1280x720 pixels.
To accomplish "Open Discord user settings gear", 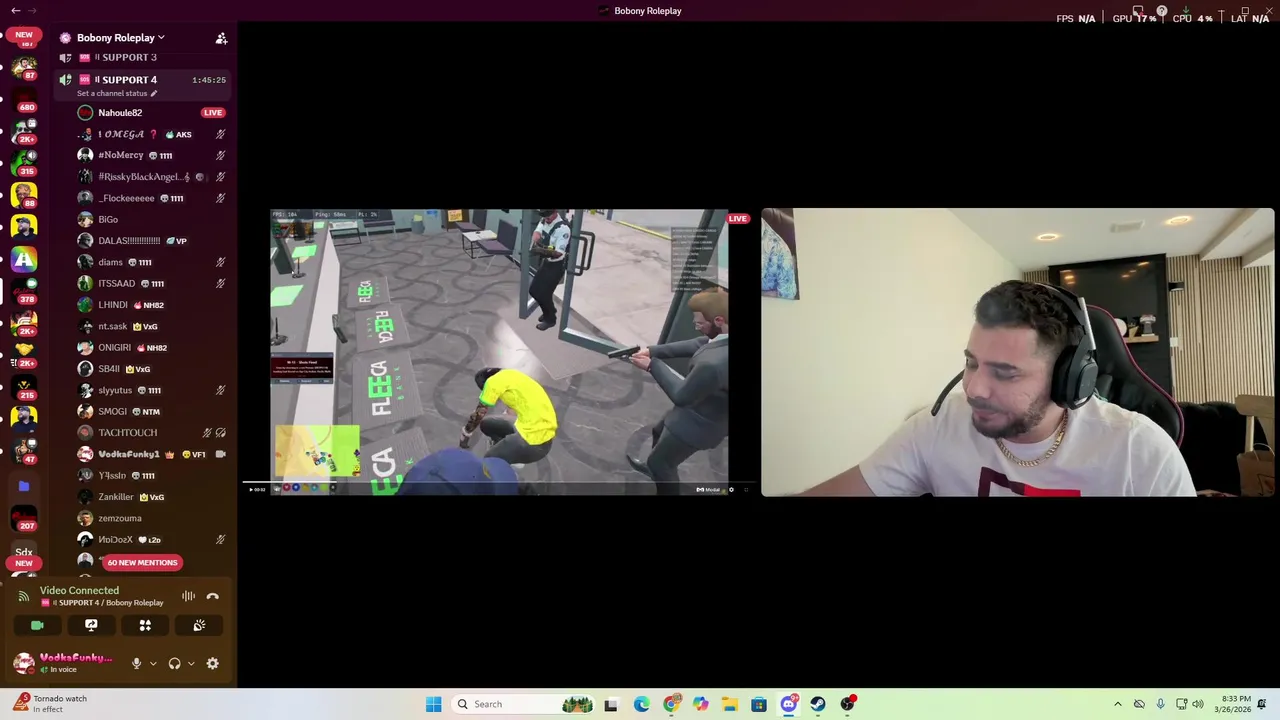I will point(212,663).
